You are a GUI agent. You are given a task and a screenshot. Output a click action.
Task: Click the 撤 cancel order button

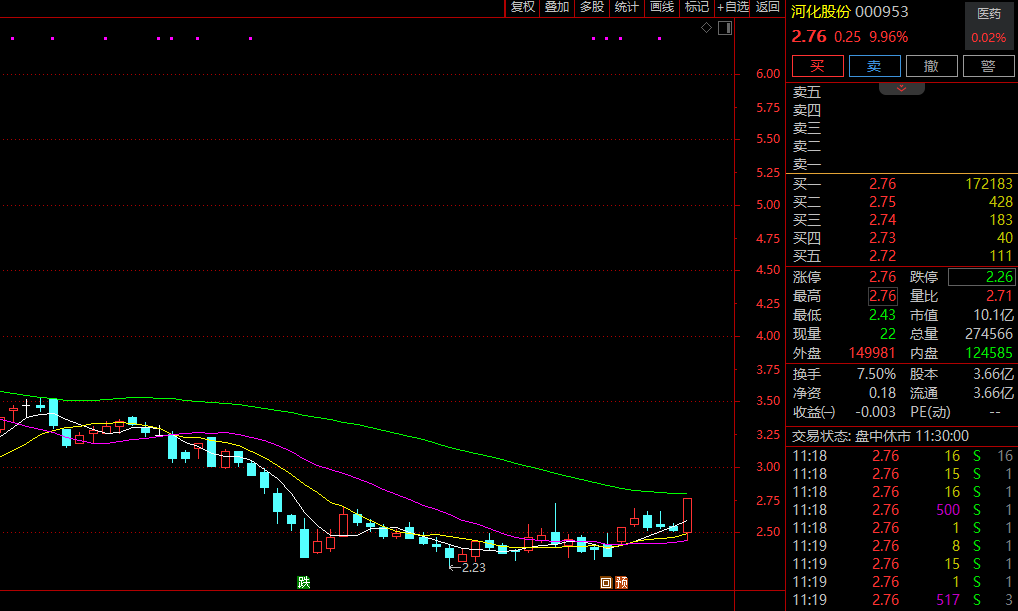pos(931,66)
